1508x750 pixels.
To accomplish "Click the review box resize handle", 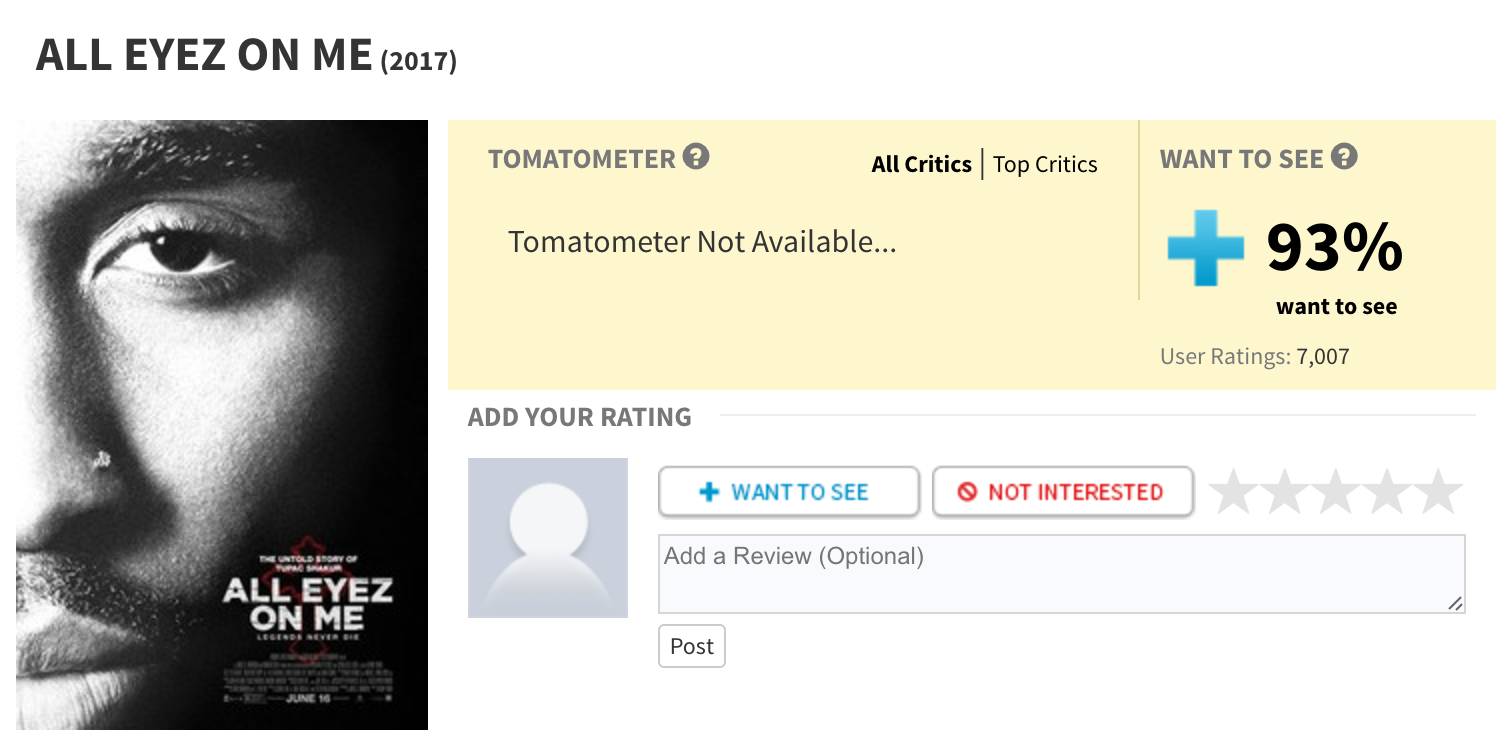I will [x=1455, y=603].
